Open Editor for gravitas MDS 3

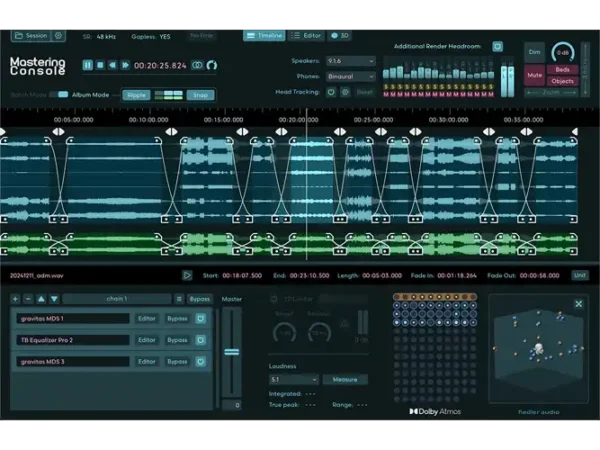click(x=147, y=362)
